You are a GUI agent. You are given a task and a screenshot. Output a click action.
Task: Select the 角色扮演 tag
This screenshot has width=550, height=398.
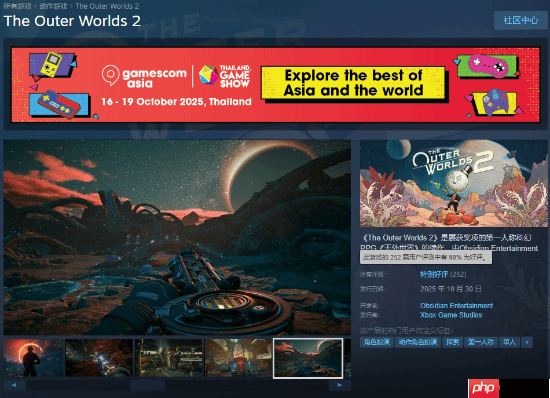point(377,342)
